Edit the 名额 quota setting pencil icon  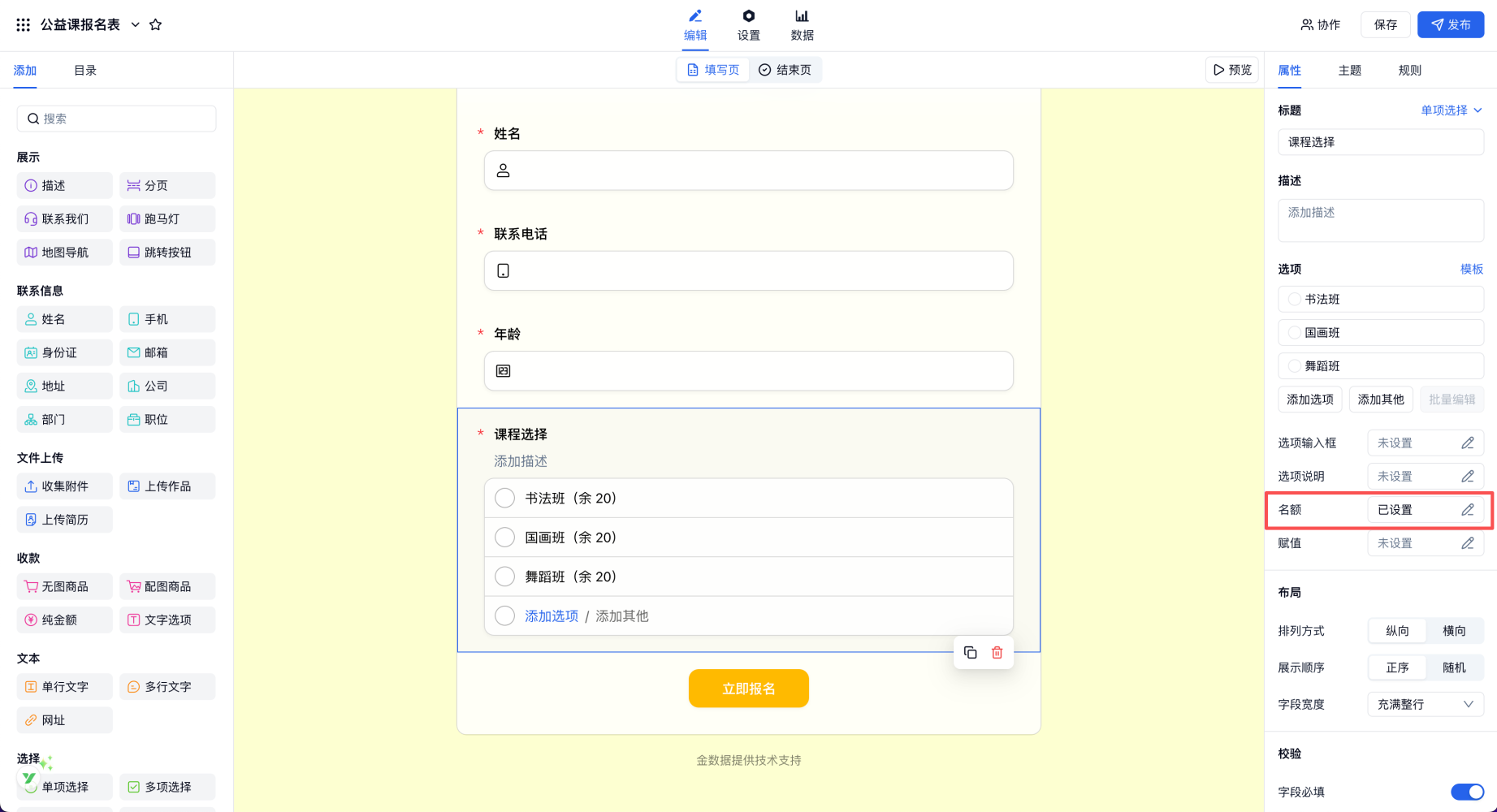pyautogui.click(x=1467, y=510)
